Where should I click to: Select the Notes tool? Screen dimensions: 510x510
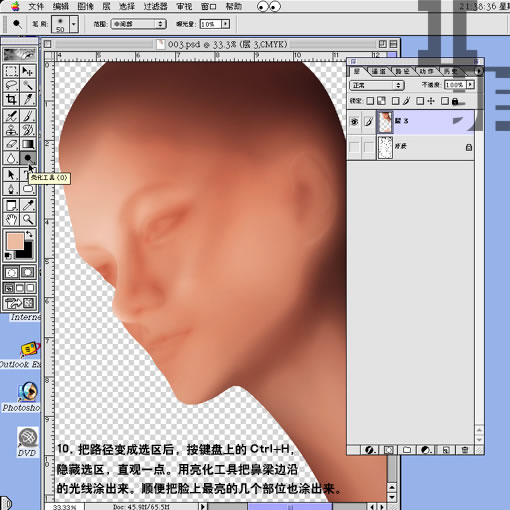(x=11, y=205)
